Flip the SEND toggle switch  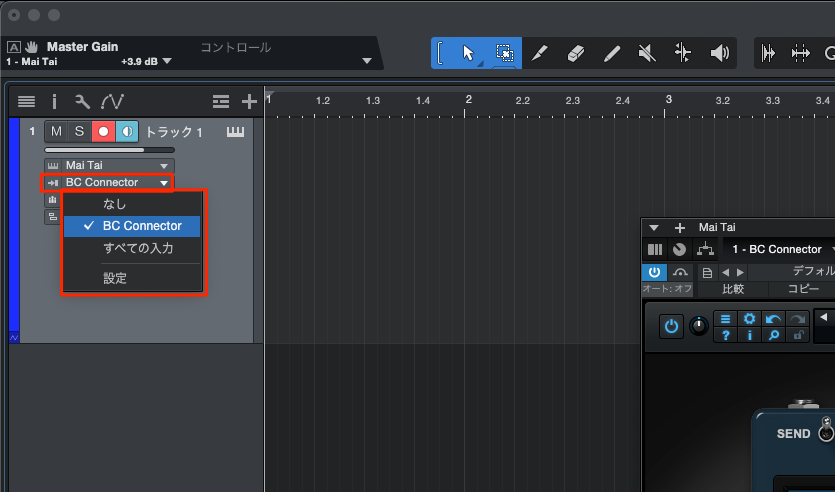click(826, 430)
